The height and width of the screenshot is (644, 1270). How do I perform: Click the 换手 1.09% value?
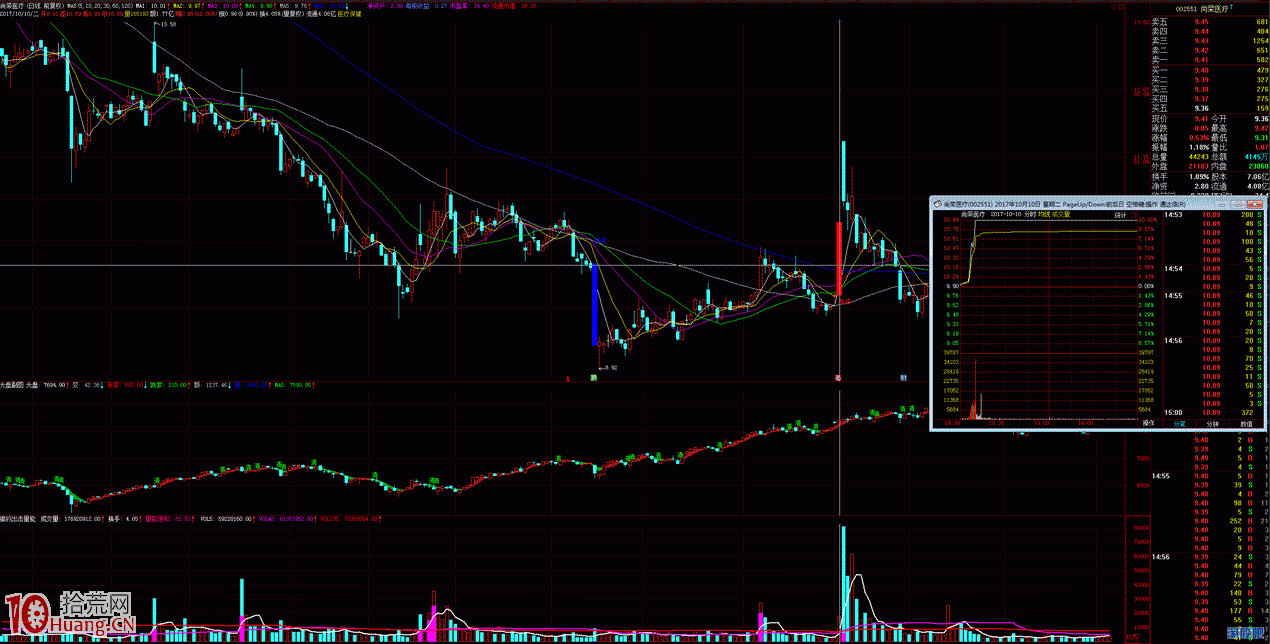point(1199,177)
